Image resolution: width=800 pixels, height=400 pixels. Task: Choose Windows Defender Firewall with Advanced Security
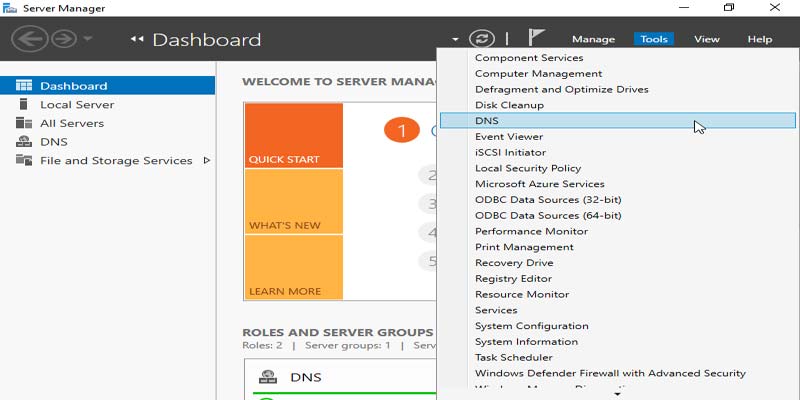[618, 373]
